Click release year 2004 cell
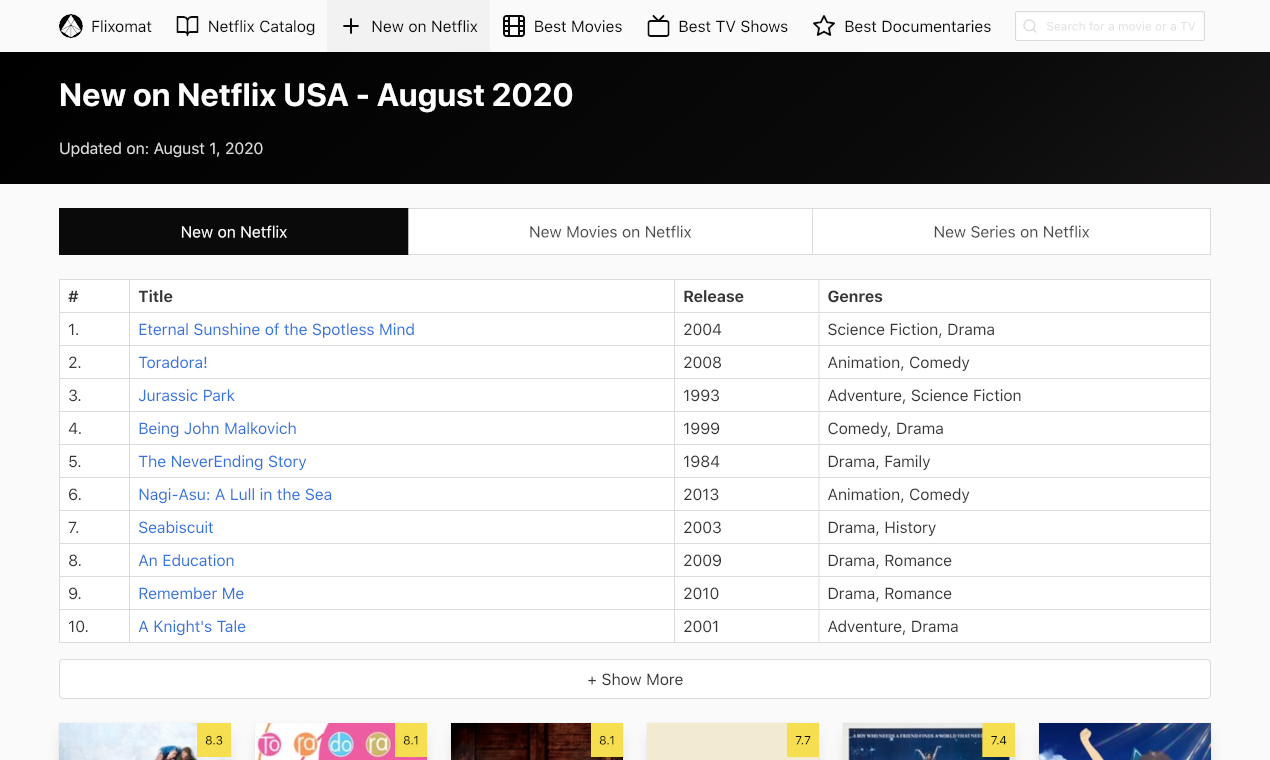1270x760 pixels. pos(746,329)
